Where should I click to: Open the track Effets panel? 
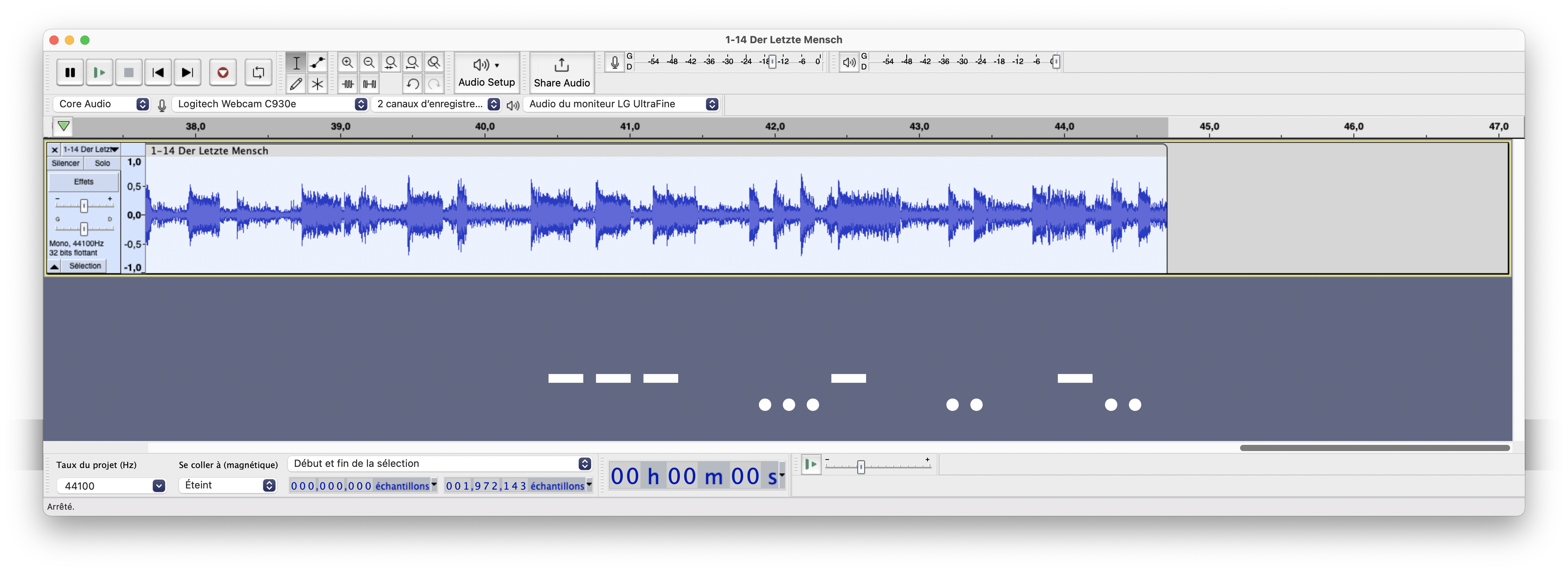(84, 181)
